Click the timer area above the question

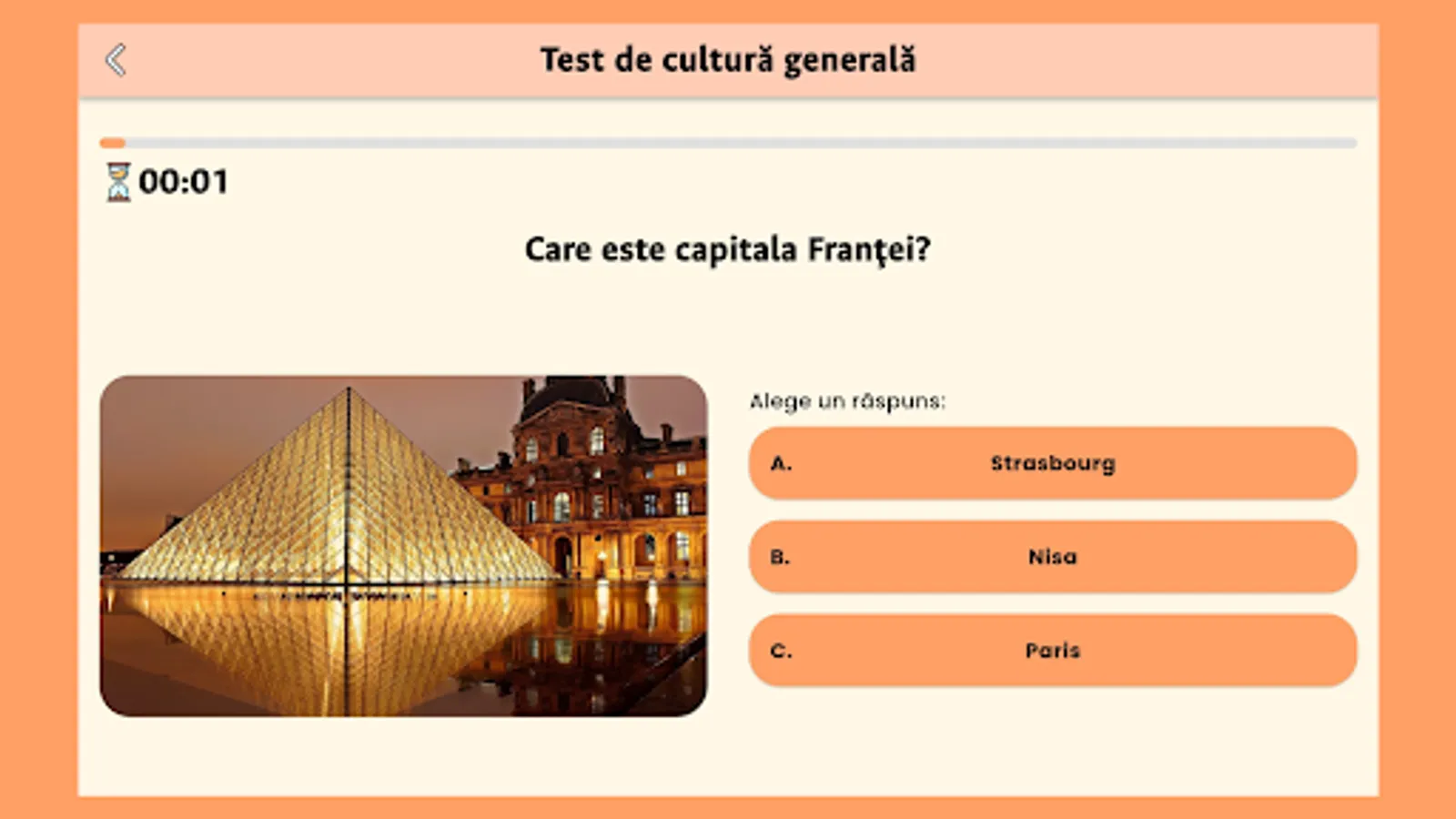(164, 180)
